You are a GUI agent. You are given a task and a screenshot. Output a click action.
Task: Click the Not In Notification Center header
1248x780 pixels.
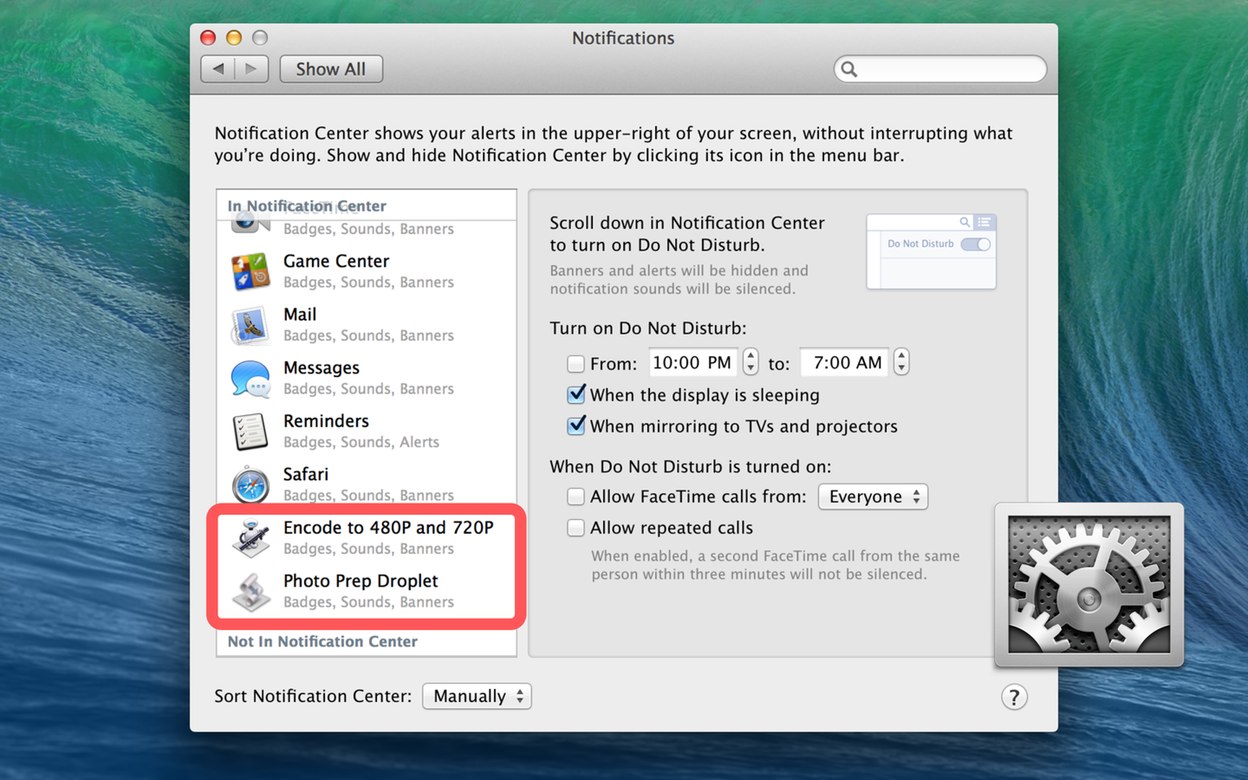tap(323, 641)
